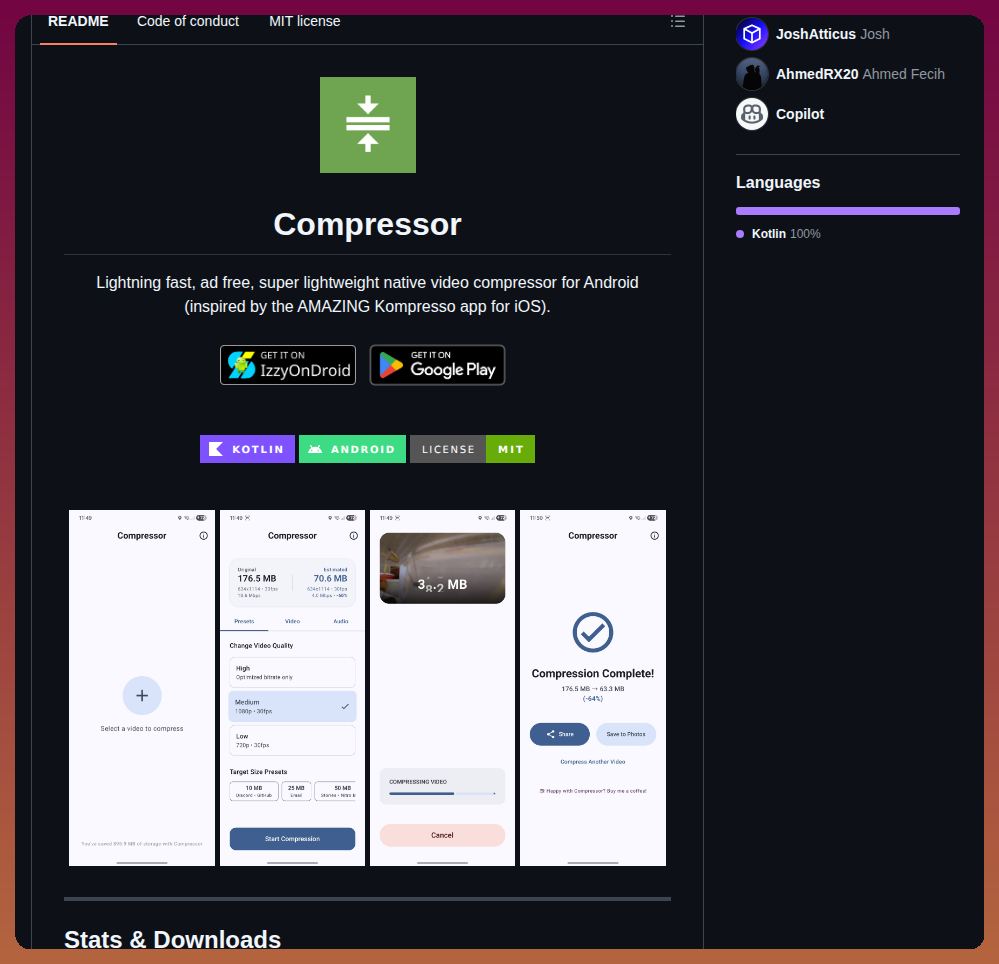999x964 pixels.
Task: Open second screenshot showing video quality presets
Action: click(x=292, y=687)
